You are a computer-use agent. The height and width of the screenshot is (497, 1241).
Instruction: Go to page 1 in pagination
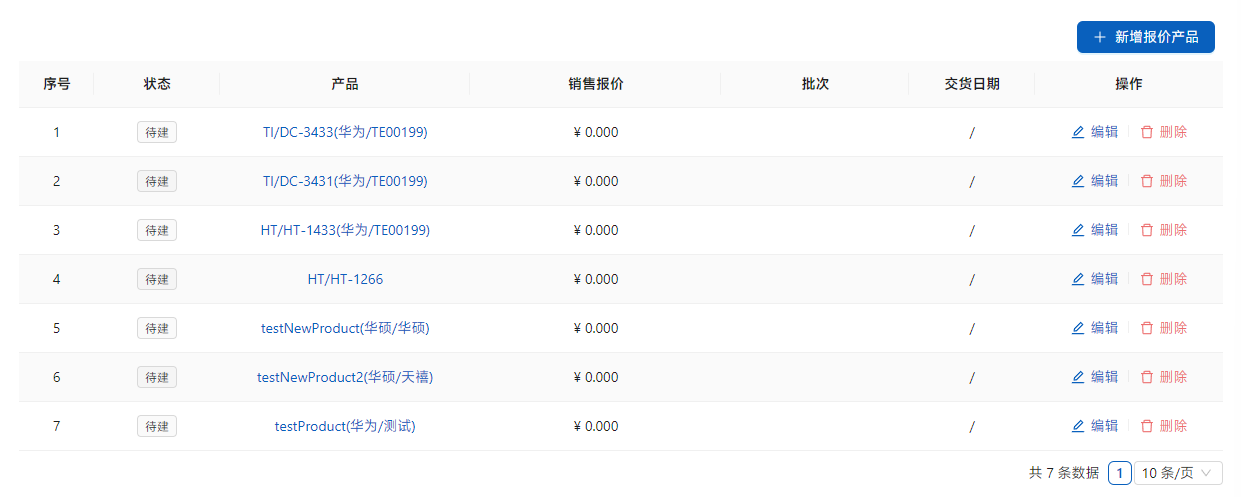(1120, 473)
